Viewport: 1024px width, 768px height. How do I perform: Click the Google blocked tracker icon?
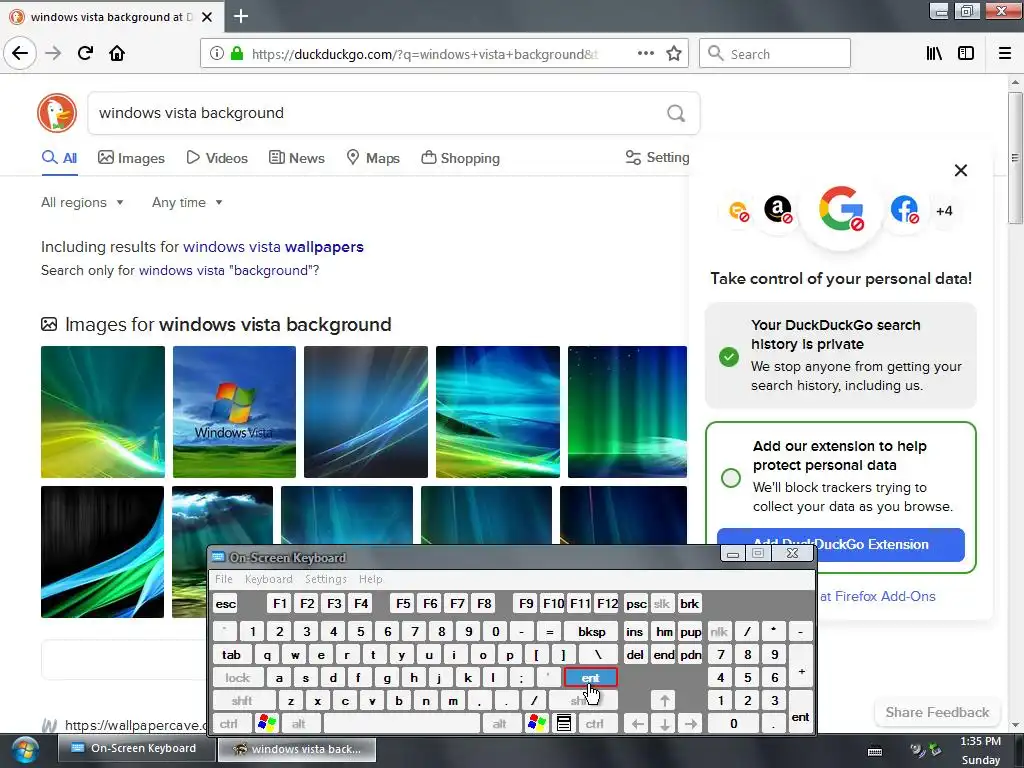[841, 210]
